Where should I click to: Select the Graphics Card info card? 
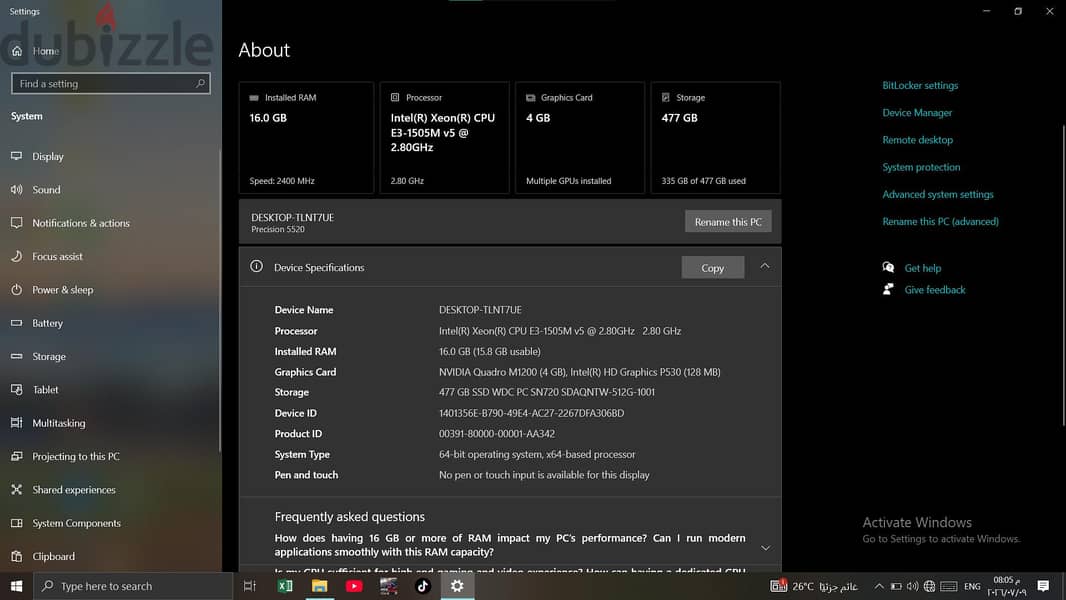pos(580,138)
